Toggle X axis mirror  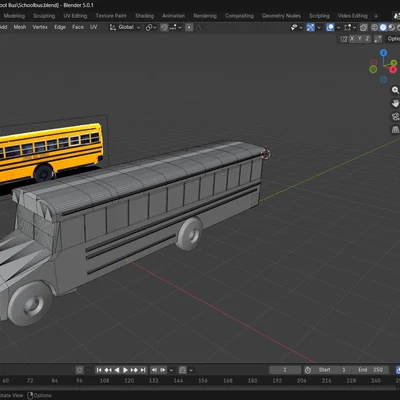352,39
